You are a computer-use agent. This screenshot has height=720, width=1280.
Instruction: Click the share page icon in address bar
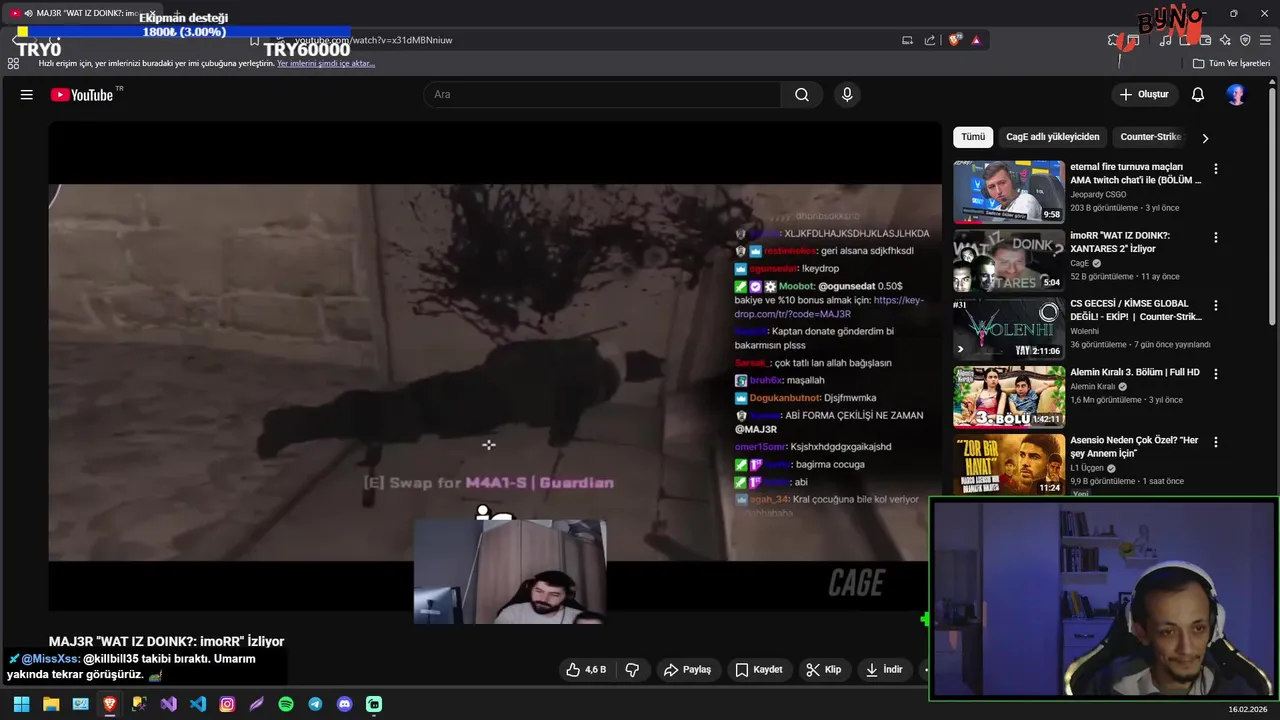930,40
